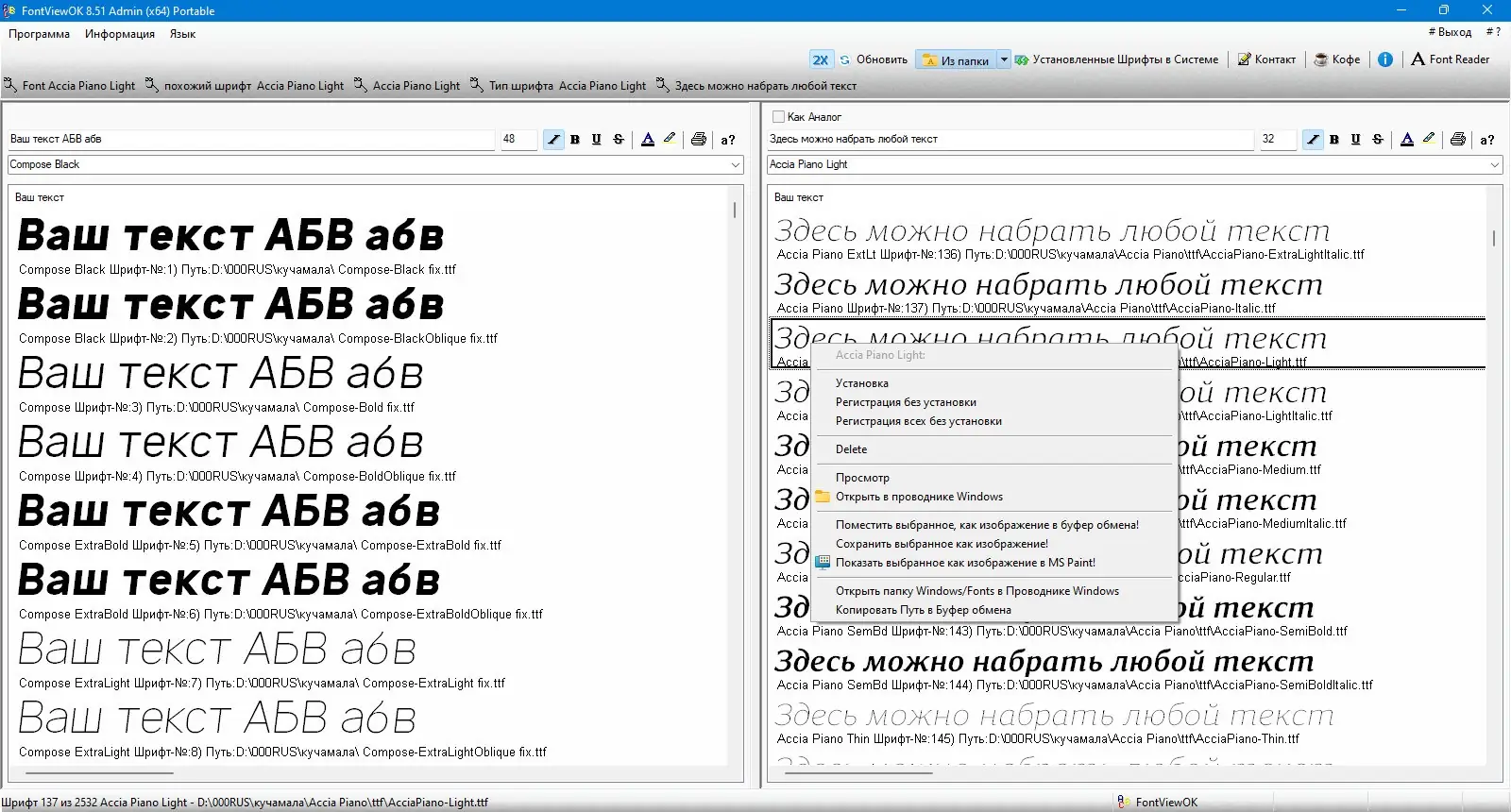Viewport: 1511px width, 812px height.
Task: Toggle strikethrough in the right preview pane
Action: [1378, 140]
